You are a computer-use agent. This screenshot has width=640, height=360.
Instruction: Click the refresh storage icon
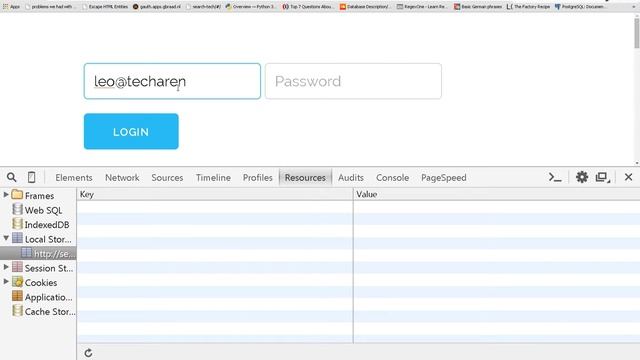point(88,353)
